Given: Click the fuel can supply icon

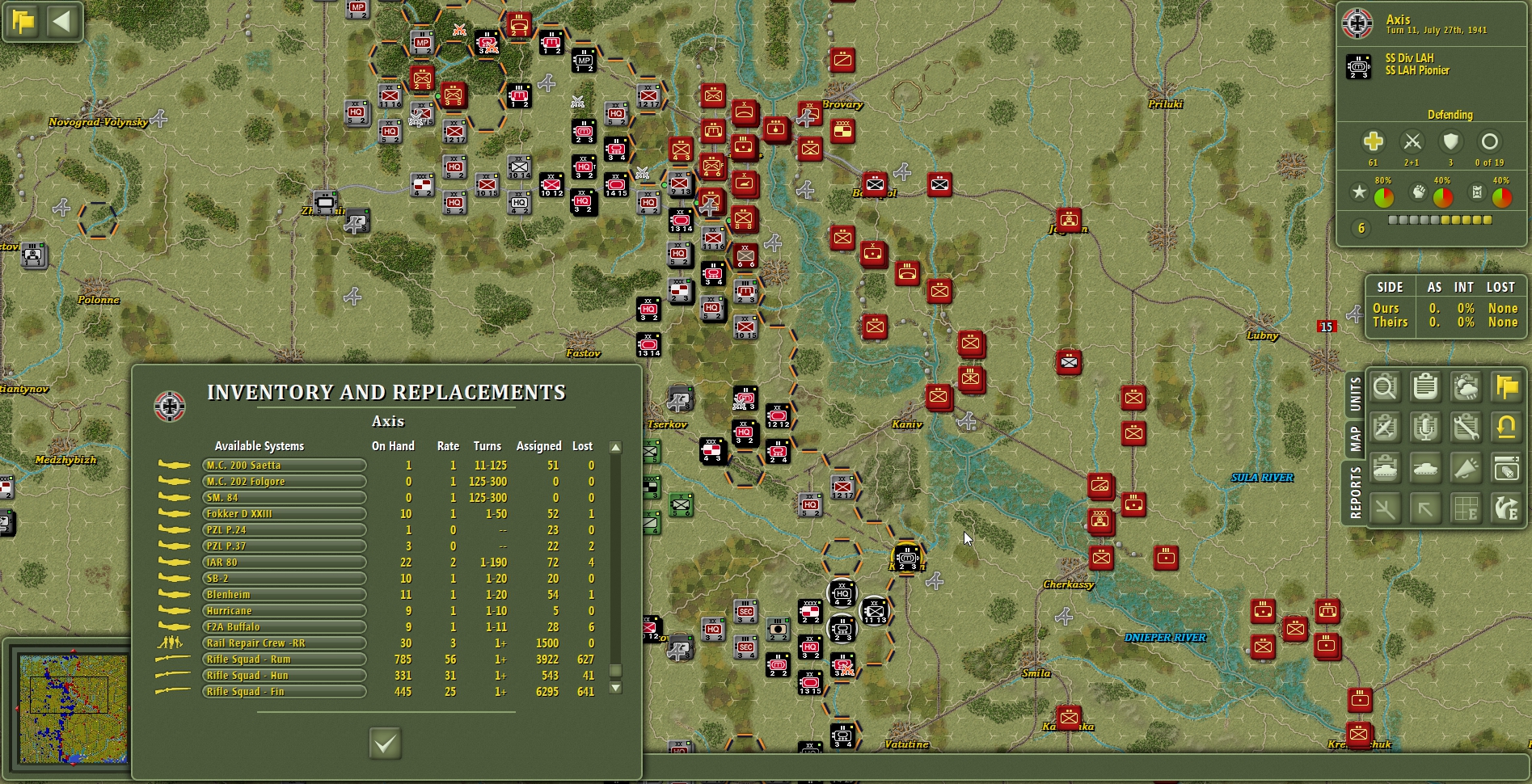Looking at the screenshot, I should tap(1477, 193).
